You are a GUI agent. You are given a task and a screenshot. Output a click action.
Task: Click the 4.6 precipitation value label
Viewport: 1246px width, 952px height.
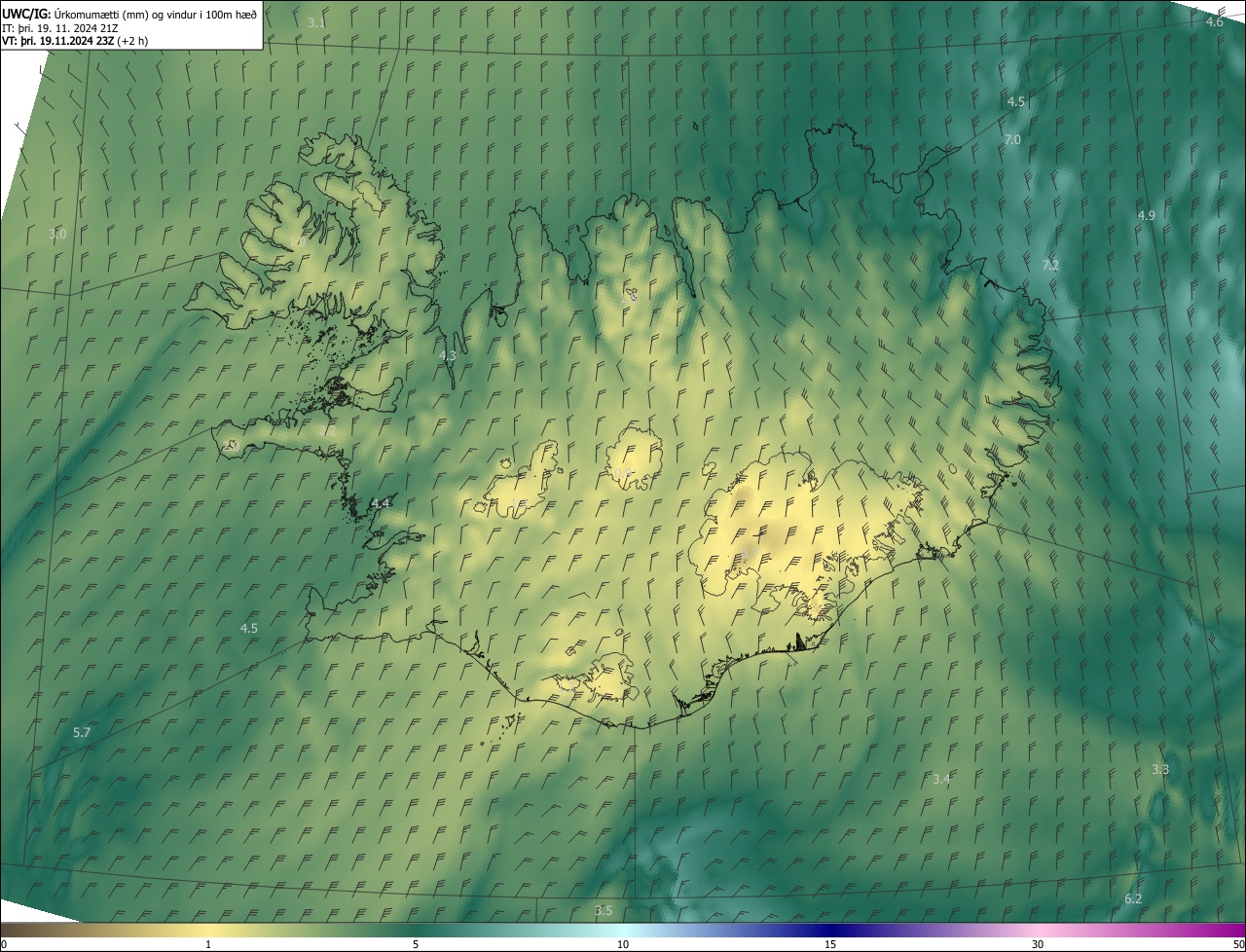click(1214, 21)
